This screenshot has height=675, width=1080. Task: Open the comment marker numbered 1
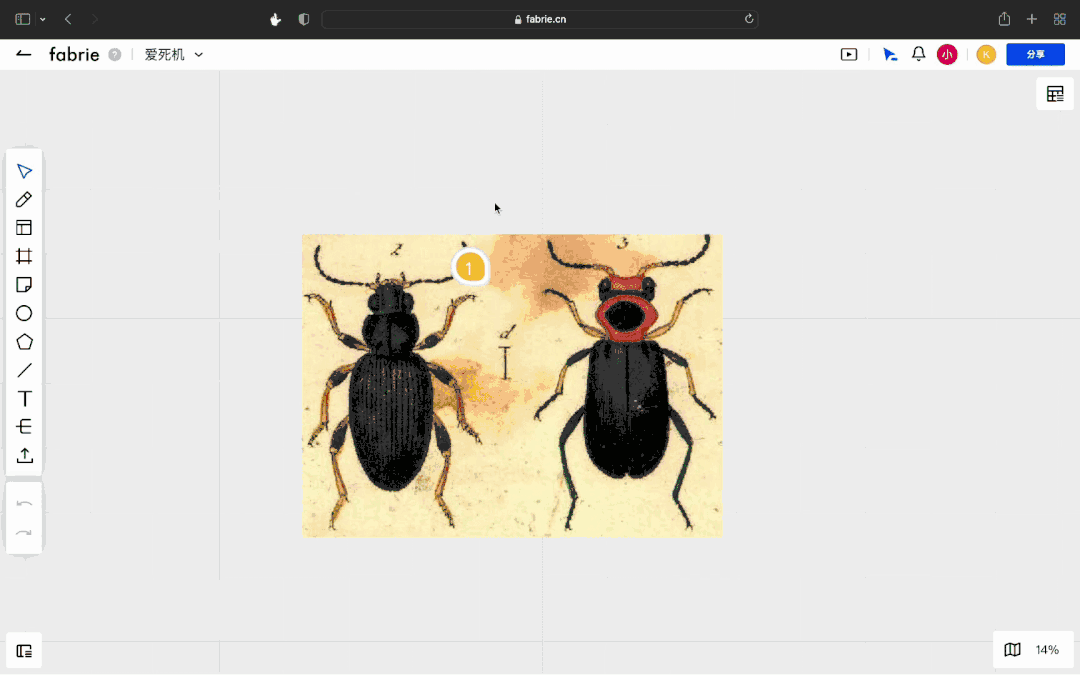pos(470,268)
